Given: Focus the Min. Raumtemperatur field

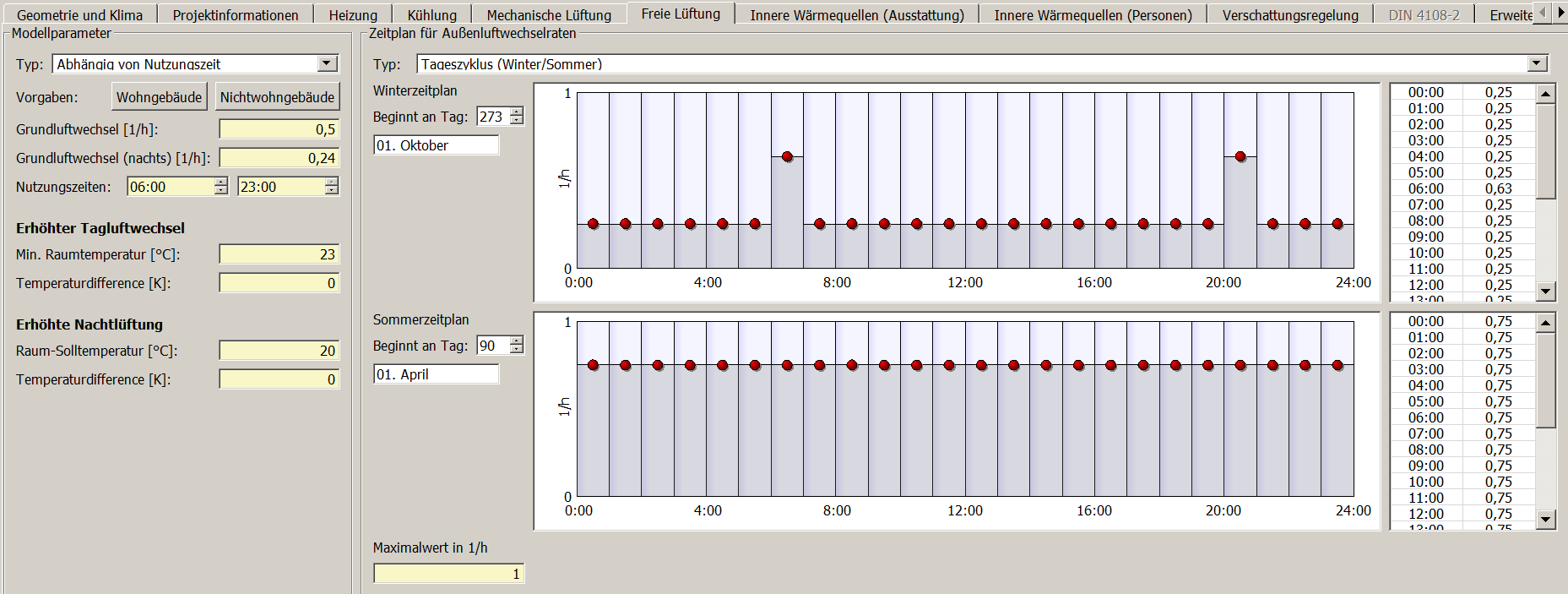Looking at the screenshot, I should point(279,254).
